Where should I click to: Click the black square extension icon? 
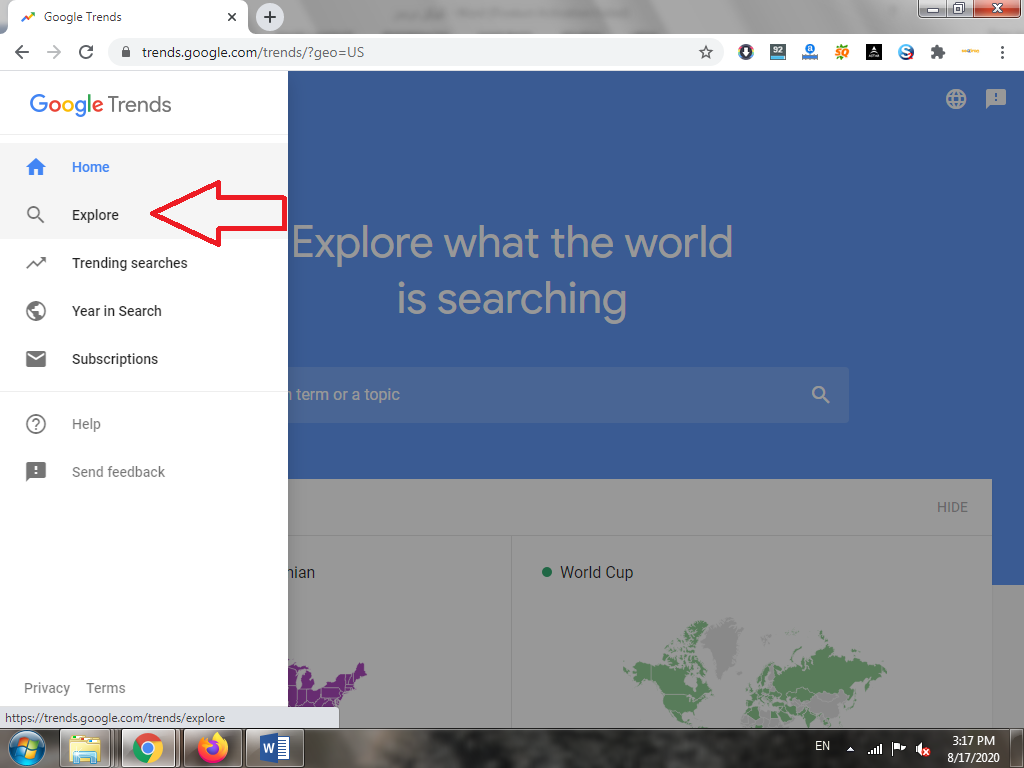coord(874,52)
